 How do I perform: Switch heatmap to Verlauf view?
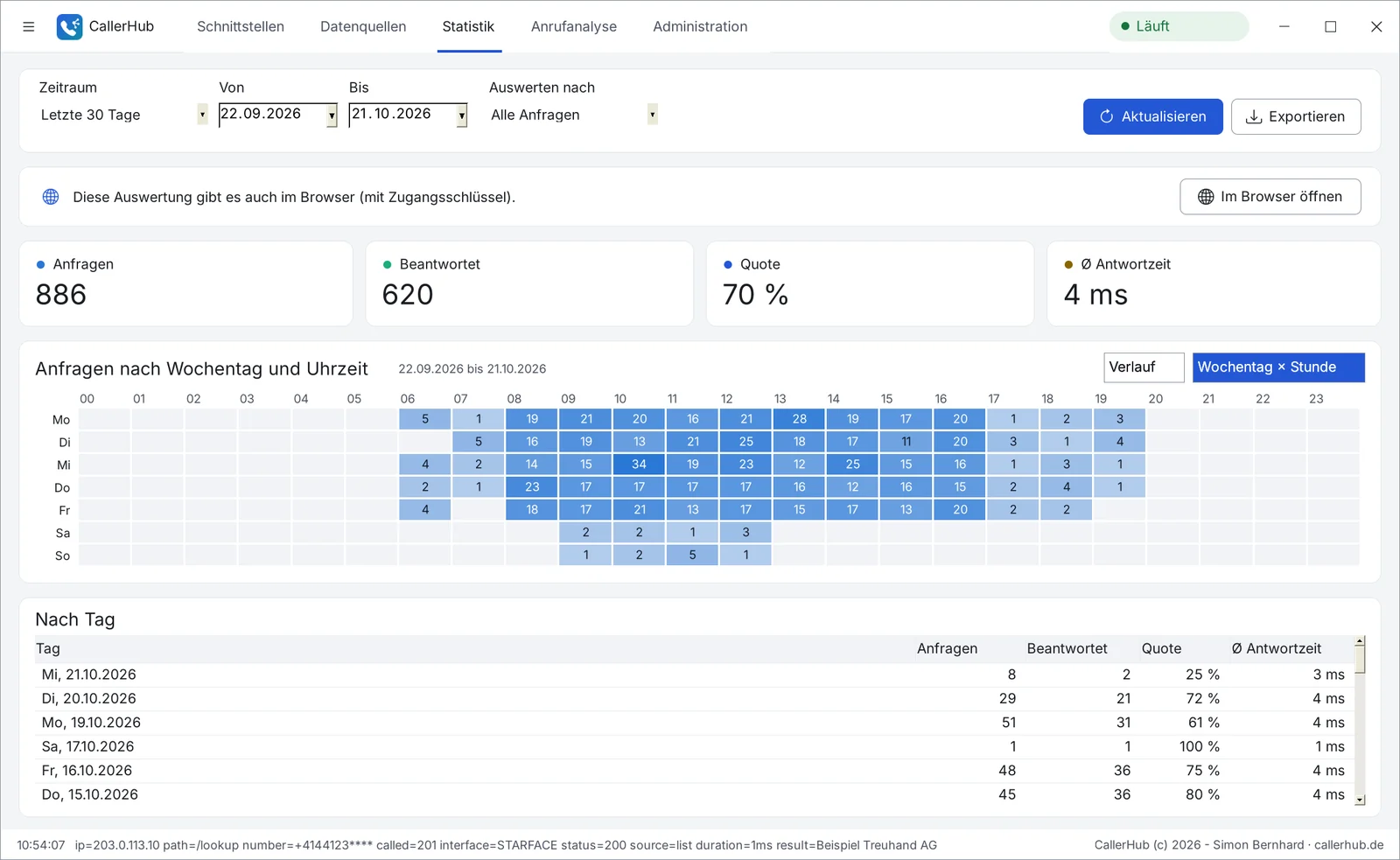1144,367
